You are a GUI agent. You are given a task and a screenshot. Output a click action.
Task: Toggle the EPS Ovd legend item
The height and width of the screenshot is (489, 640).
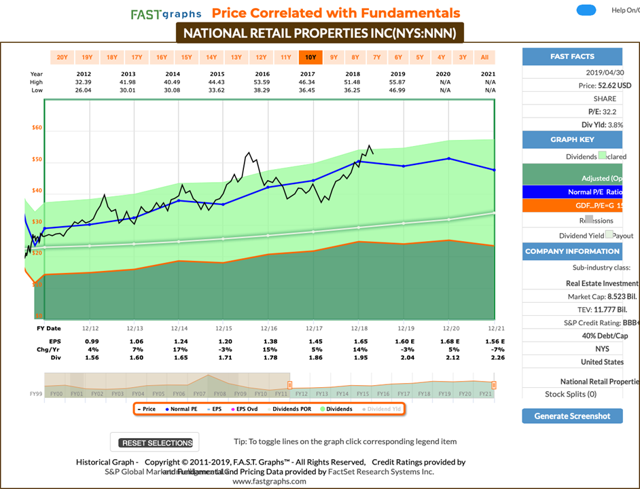[x=244, y=409]
